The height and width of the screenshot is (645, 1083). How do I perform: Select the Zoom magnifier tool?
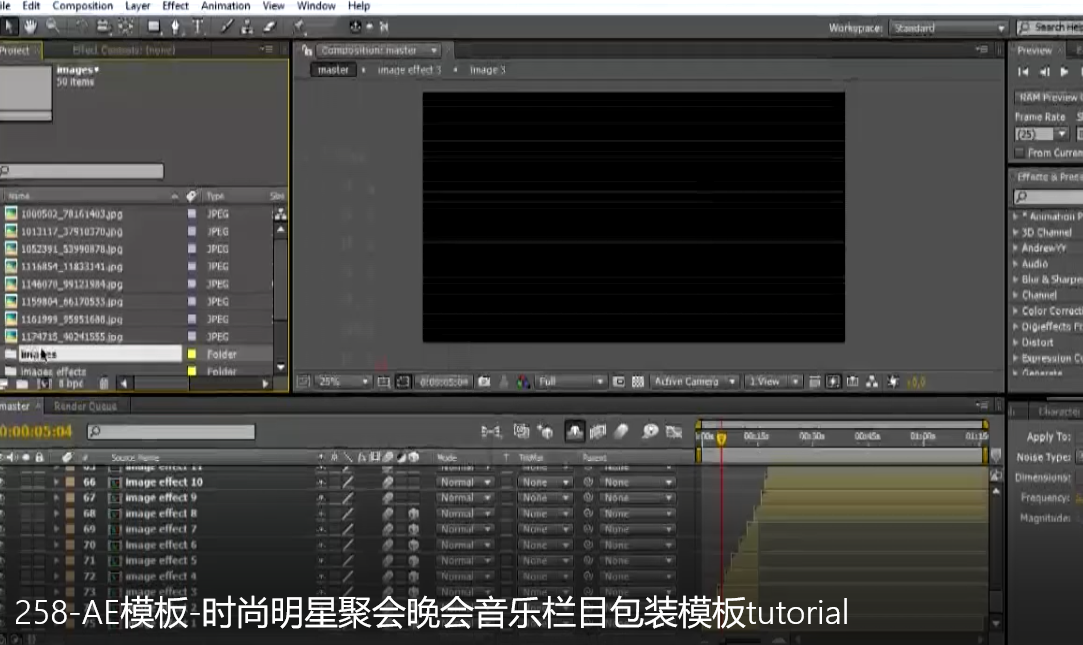point(52,27)
